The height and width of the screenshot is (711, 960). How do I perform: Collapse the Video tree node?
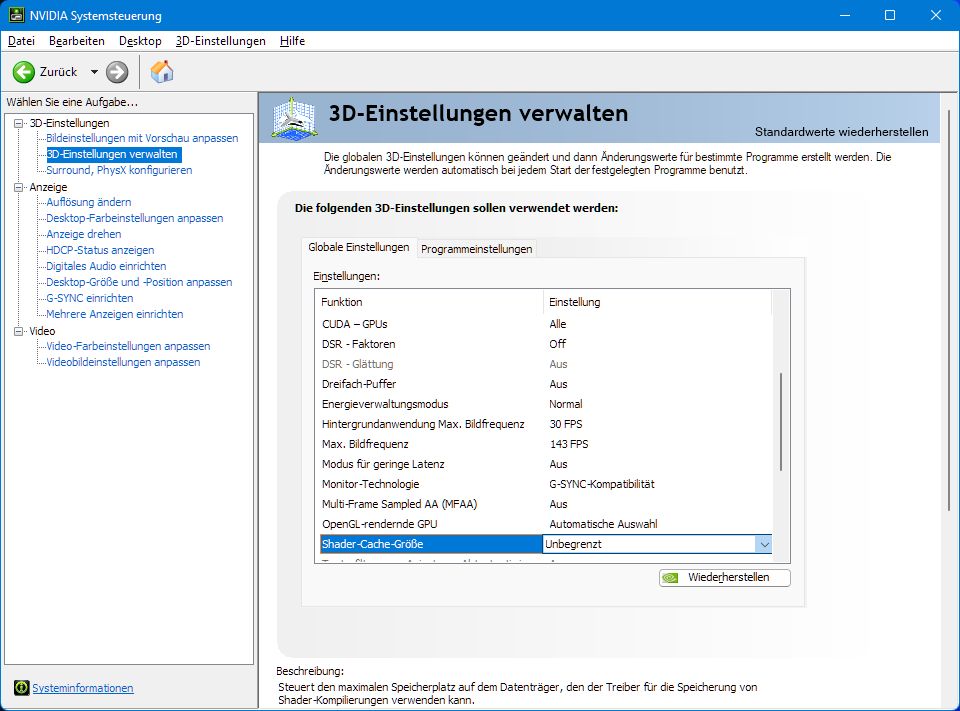click(x=18, y=331)
